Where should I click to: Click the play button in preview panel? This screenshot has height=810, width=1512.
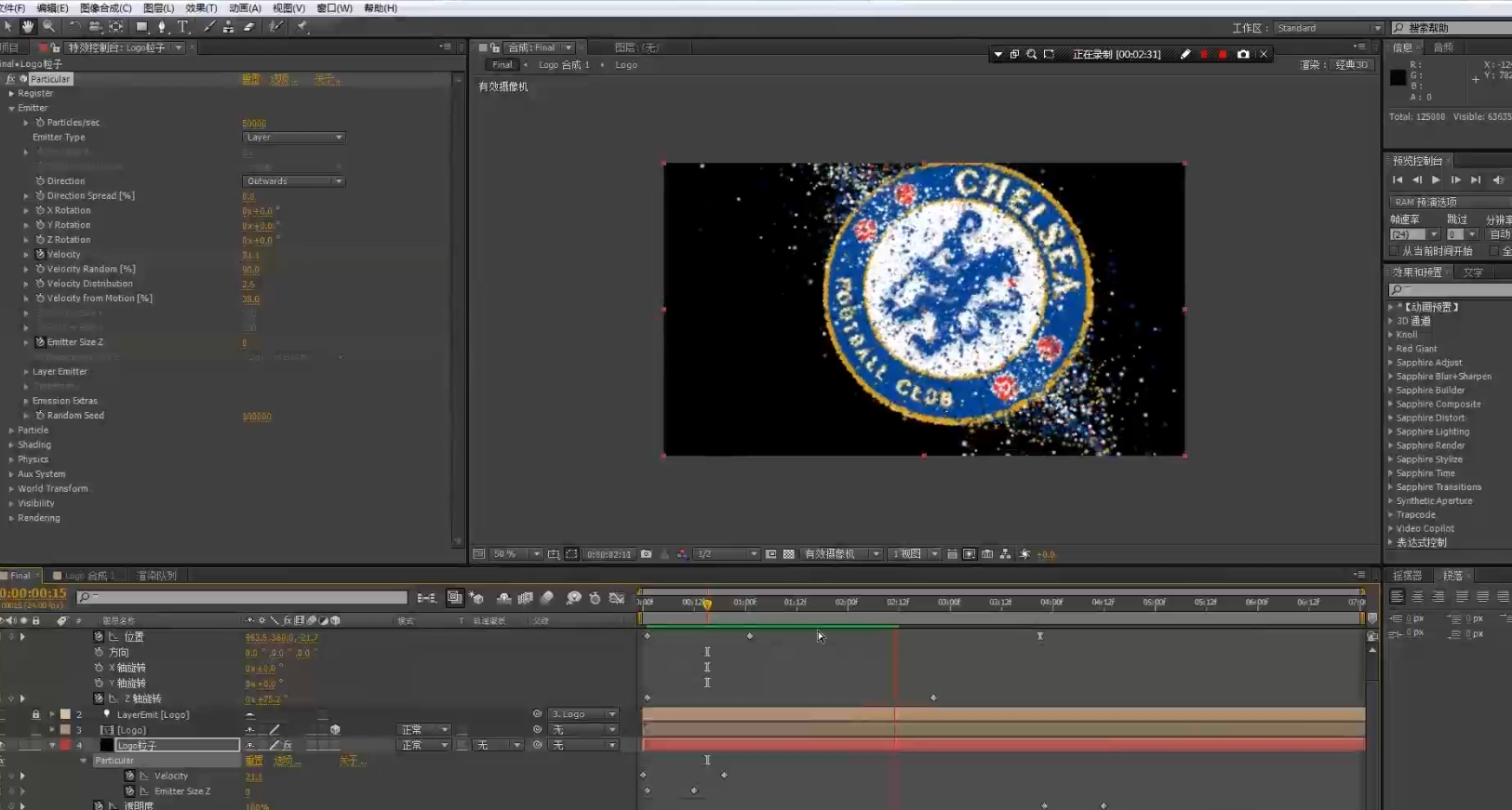pyautogui.click(x=1436, y=180)
